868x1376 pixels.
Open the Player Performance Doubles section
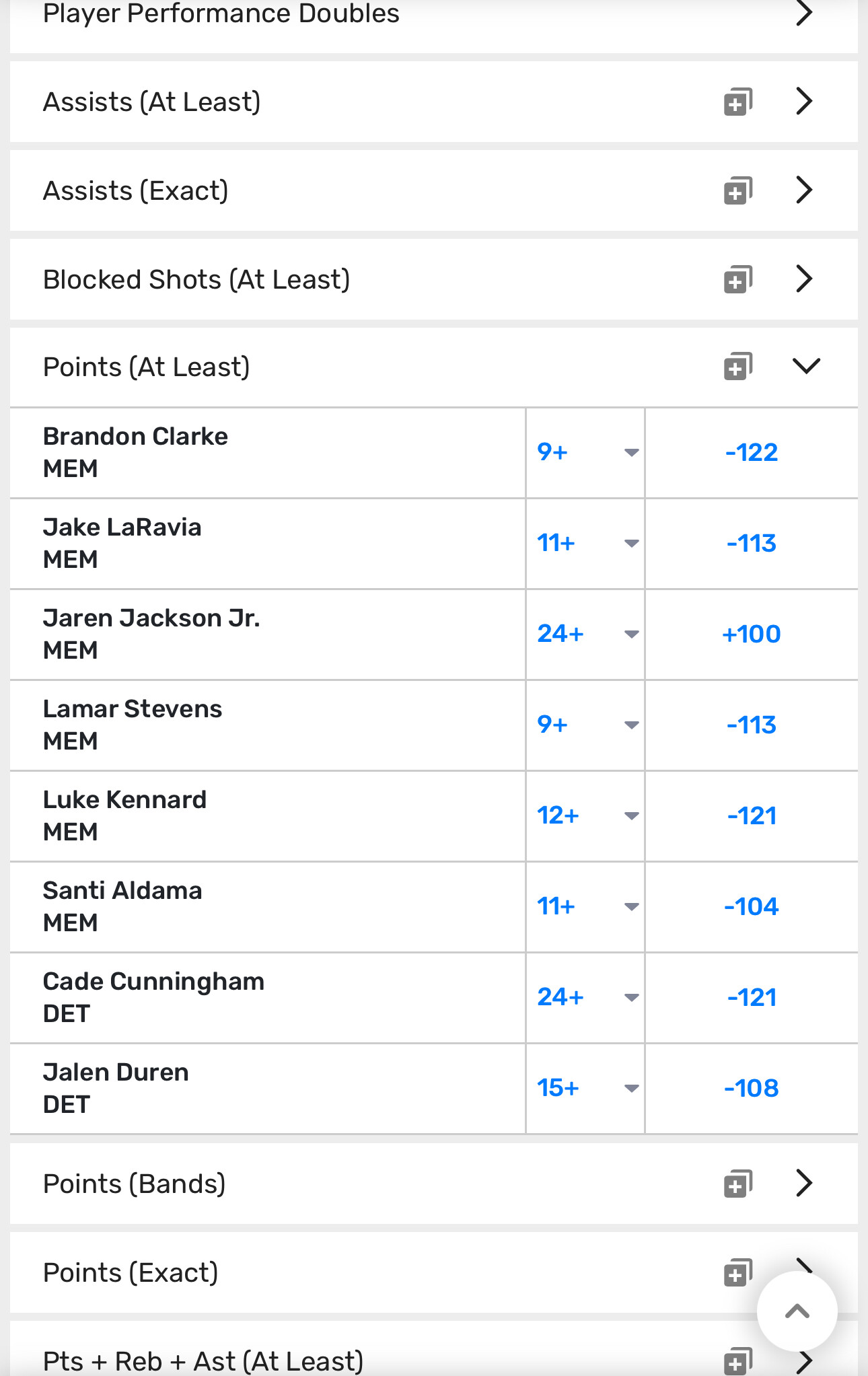point(804,13)
